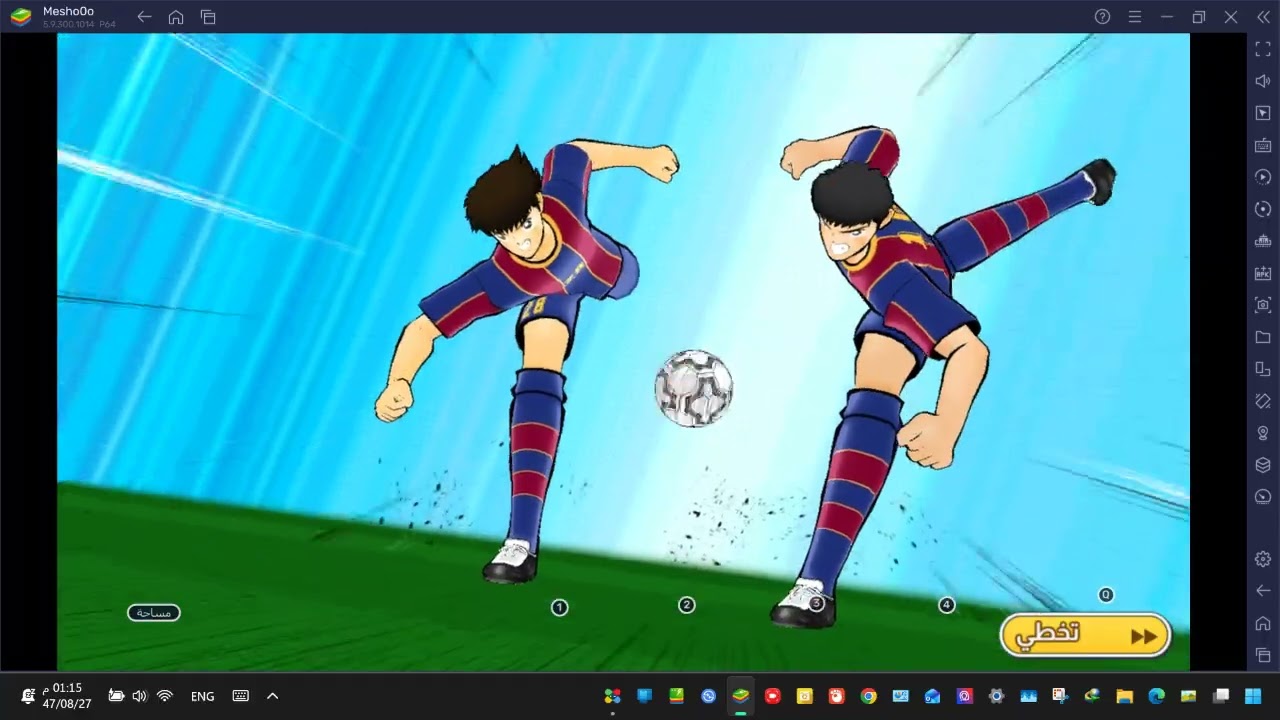The image size is (1280, 720).
Task: Open File Explorer from the taskbar
Action: (1124, 696)
